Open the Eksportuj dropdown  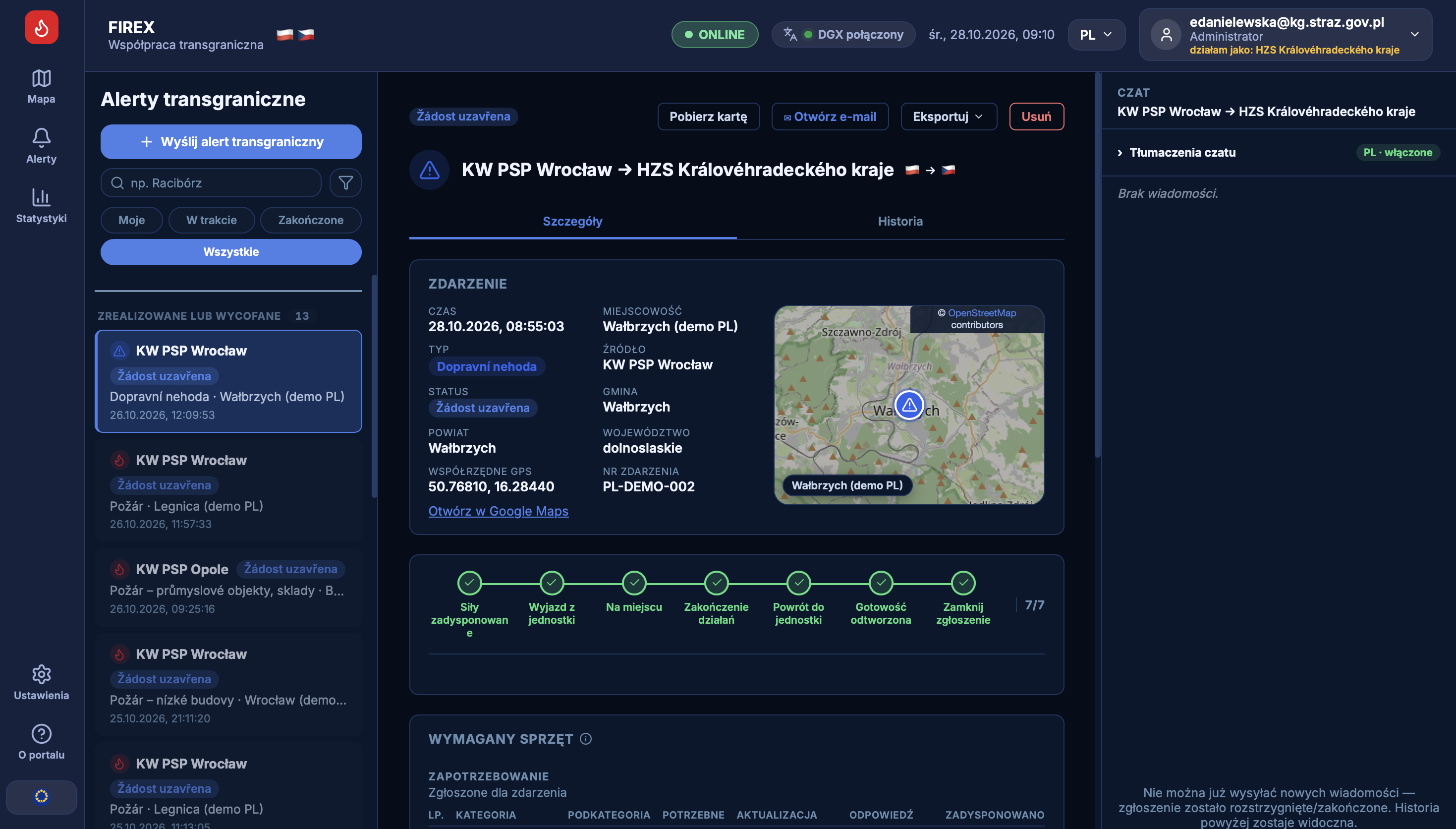click(949, 116)
